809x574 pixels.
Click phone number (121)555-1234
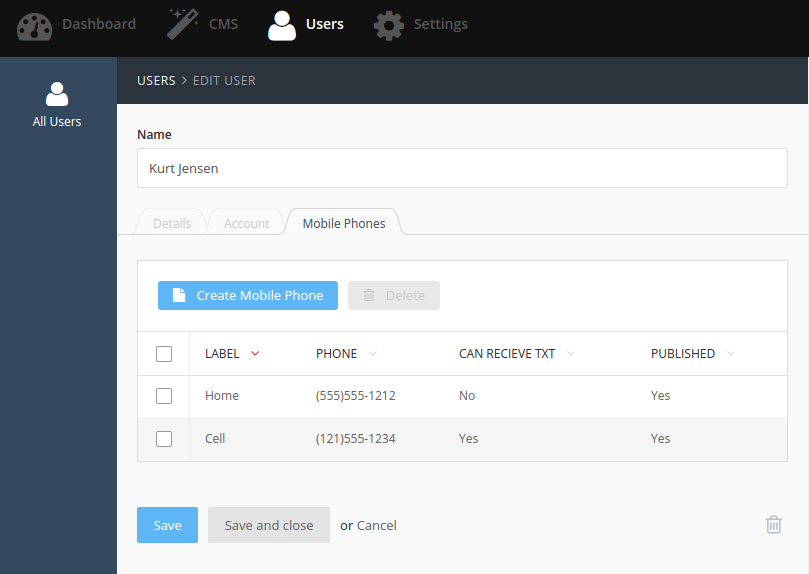[355, 438]
